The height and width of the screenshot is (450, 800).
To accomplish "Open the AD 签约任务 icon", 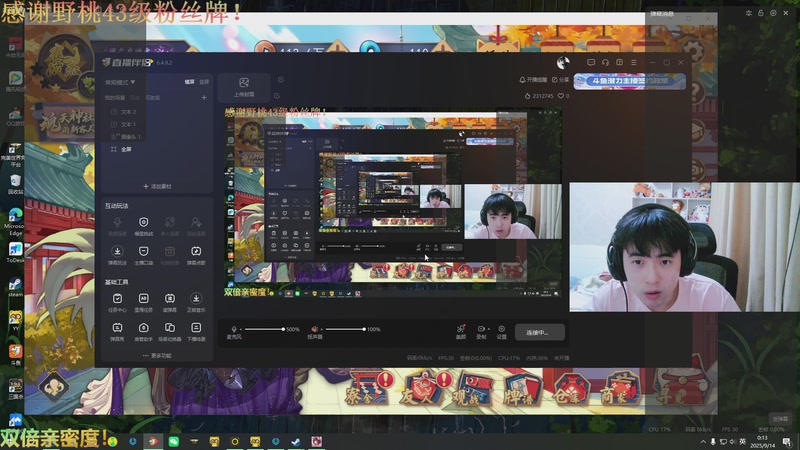I will click(143, 302).
